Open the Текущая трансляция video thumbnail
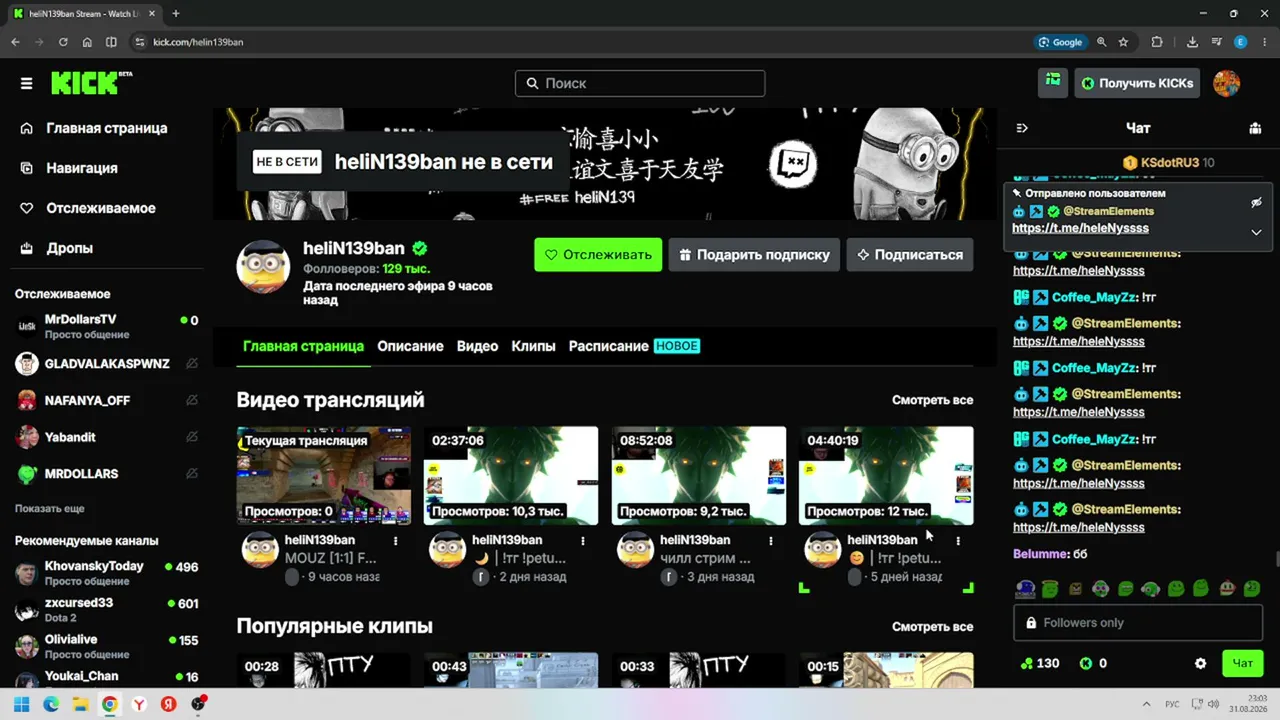Image resolution: width=1280 pixels, height=720 pixels. point(323,476)
